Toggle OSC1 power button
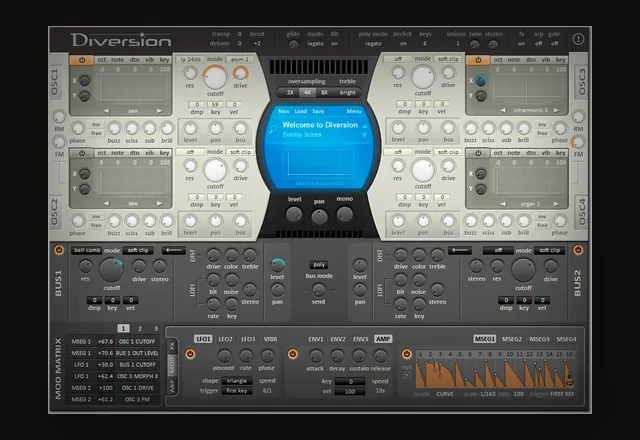The height and width of the screenshot is (440, 640). coord(82,60)
